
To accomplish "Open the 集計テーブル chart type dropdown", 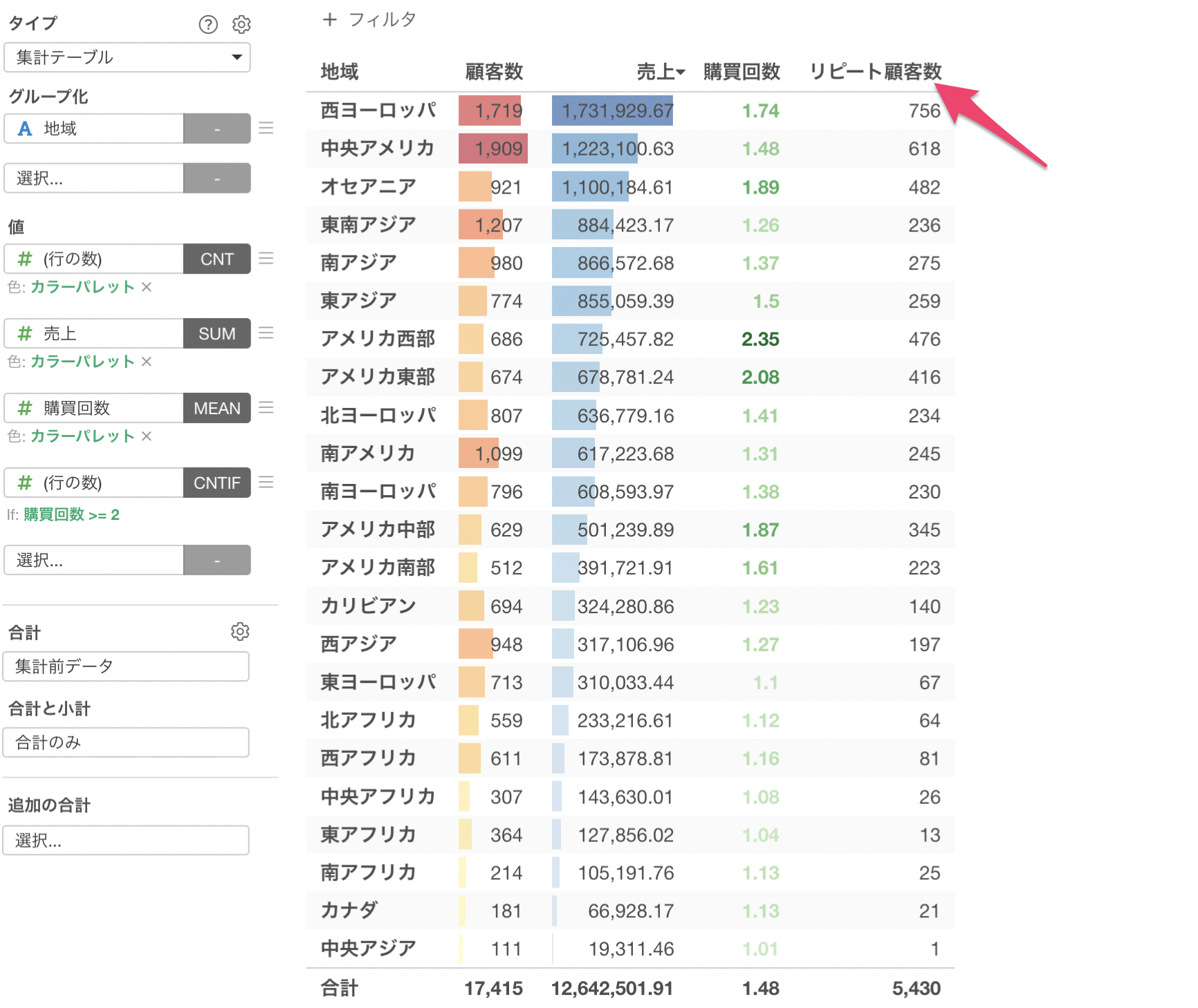I will tap(127, 57).
